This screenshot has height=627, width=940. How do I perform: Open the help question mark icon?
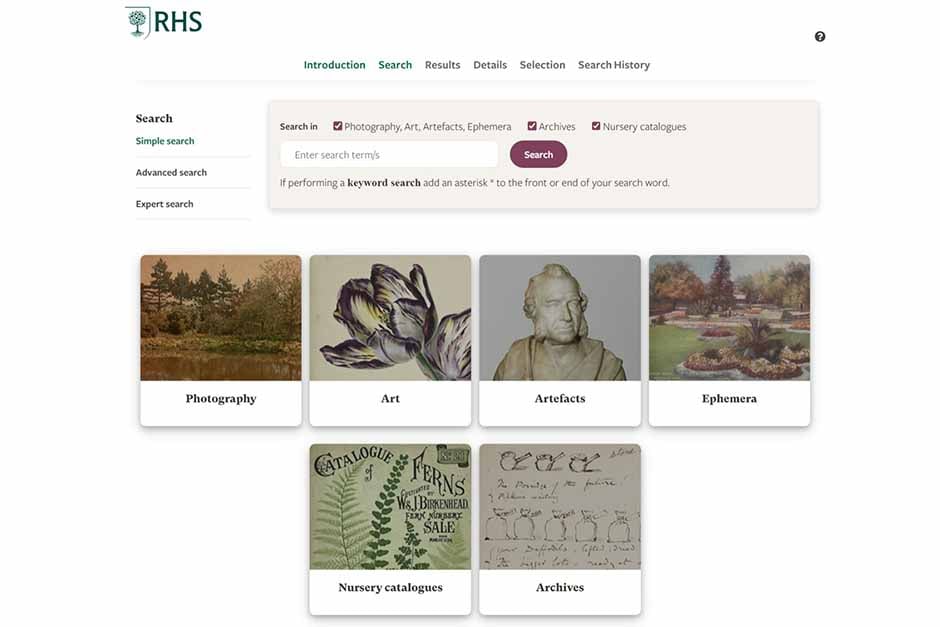pyautogui.click(x=820, y=37)
